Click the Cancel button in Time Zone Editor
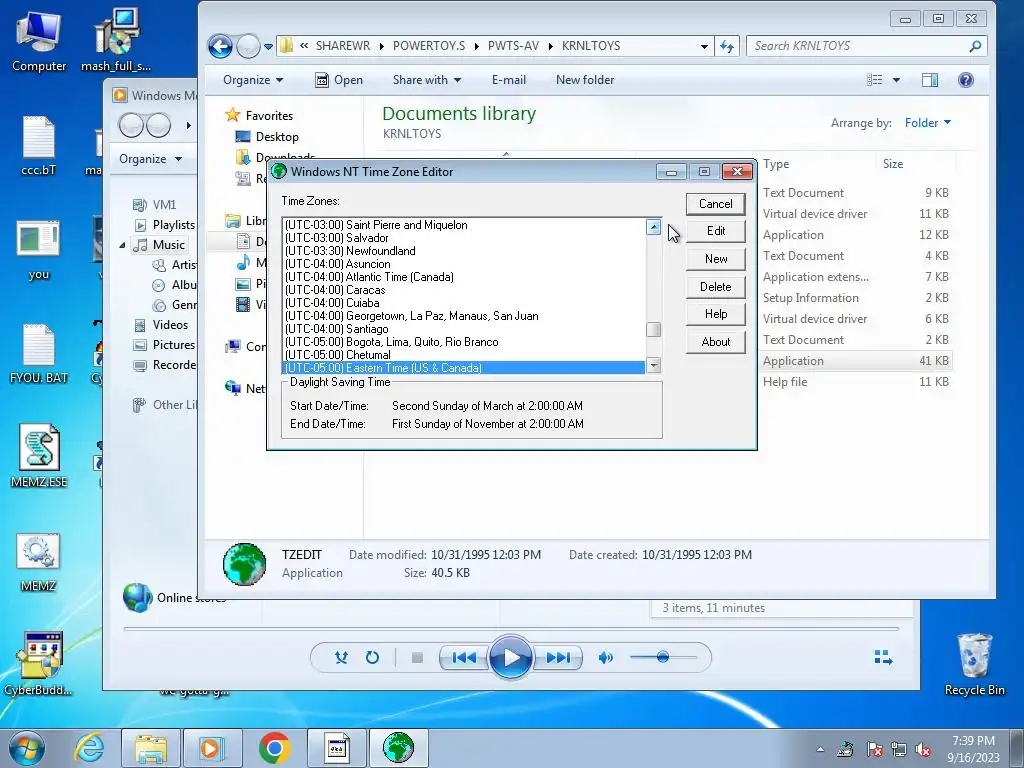 pyautogui.click(x=716, y=204)
